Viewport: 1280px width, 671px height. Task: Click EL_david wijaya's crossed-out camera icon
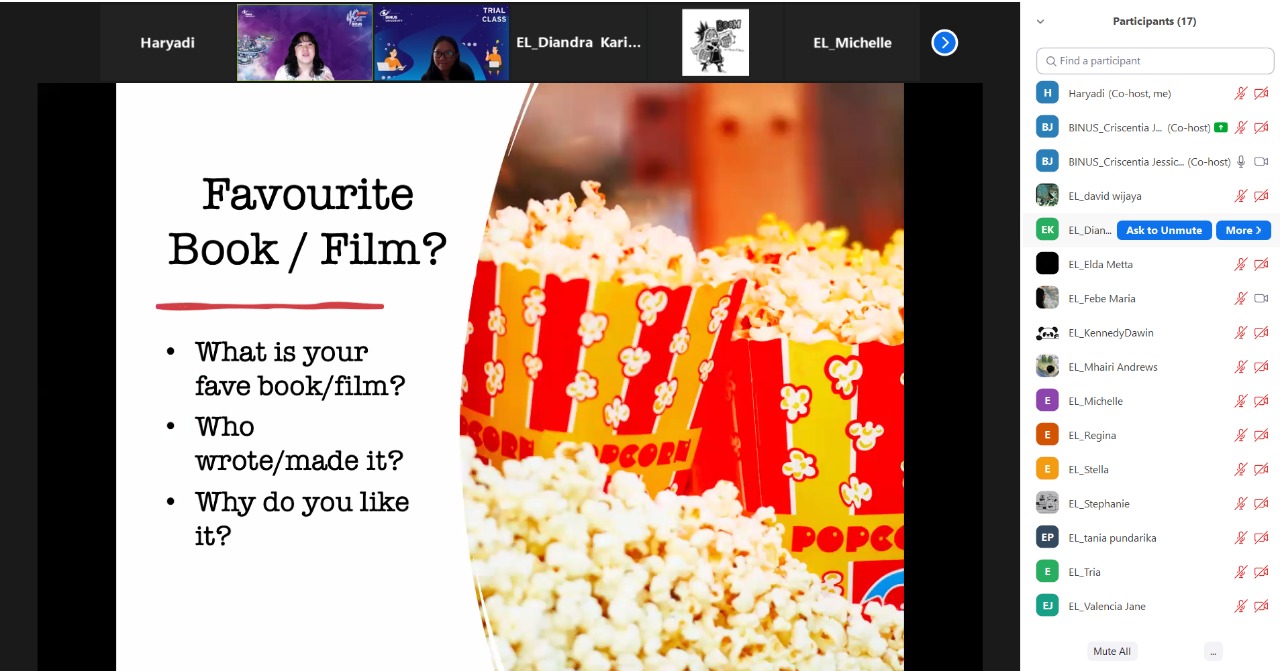coord(1261,196)
